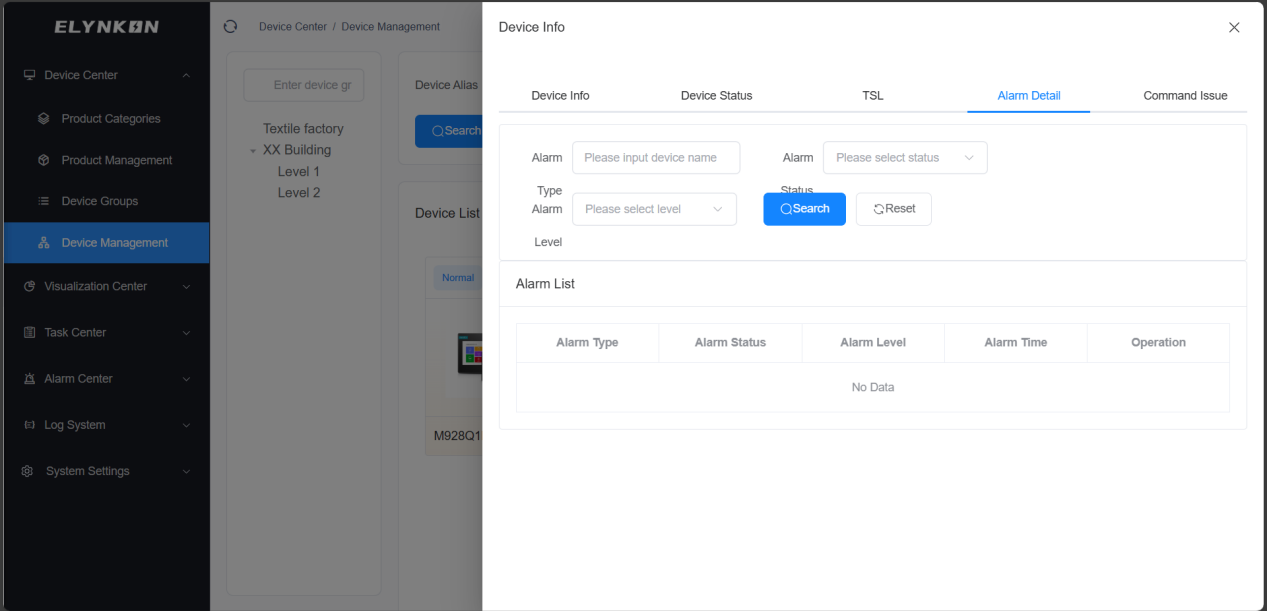Click the Alarm Center siren icon
Image resolution: width=1267 pixels, height=611 pixels.
tap(29, 379)
